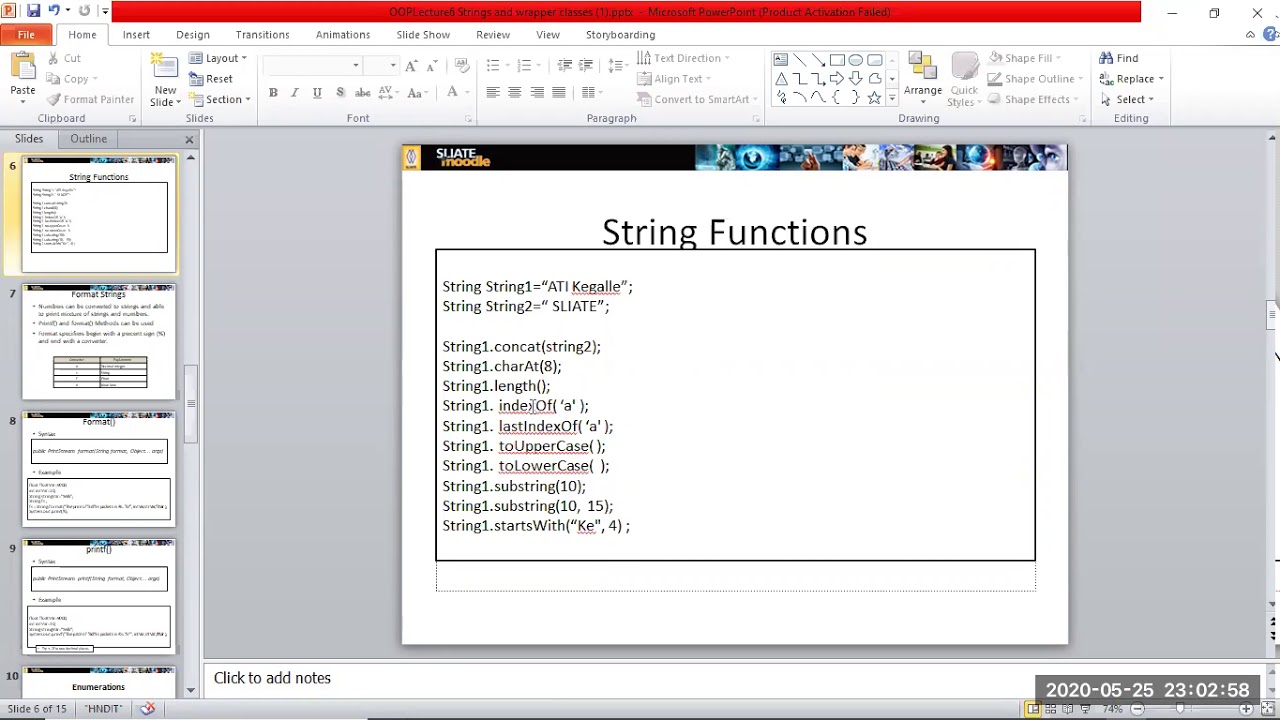Screen dimensions: 1280x720
Task: Toggle text Shadow formatting
Action: (340, 92)
